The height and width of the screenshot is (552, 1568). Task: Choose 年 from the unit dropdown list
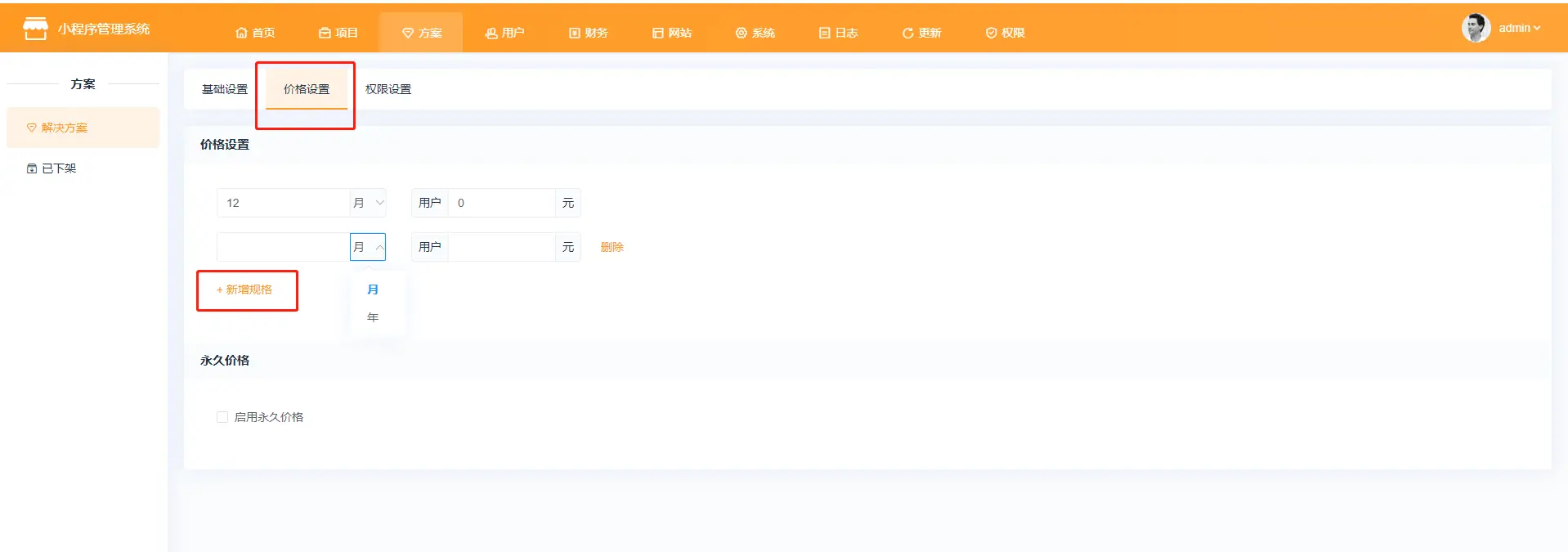[373, 317]
